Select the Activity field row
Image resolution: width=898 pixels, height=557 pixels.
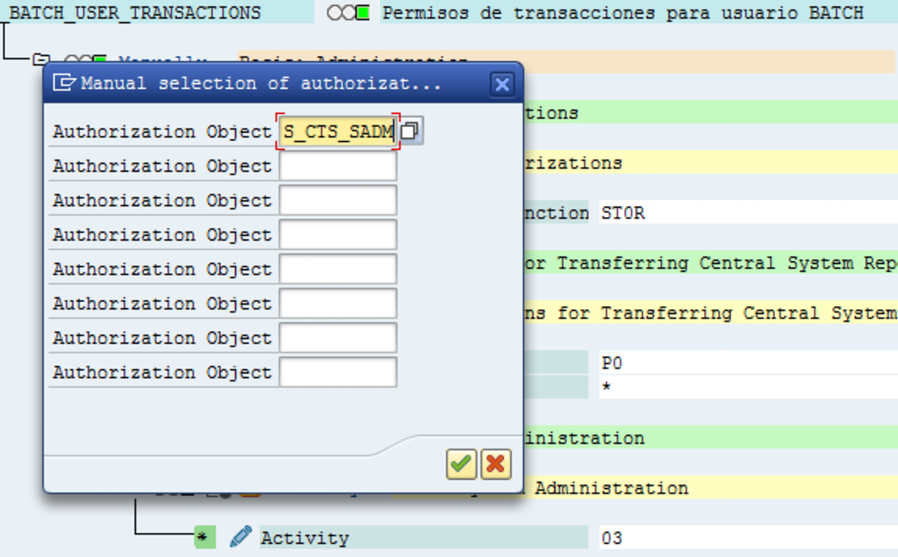tap(424, 538)
